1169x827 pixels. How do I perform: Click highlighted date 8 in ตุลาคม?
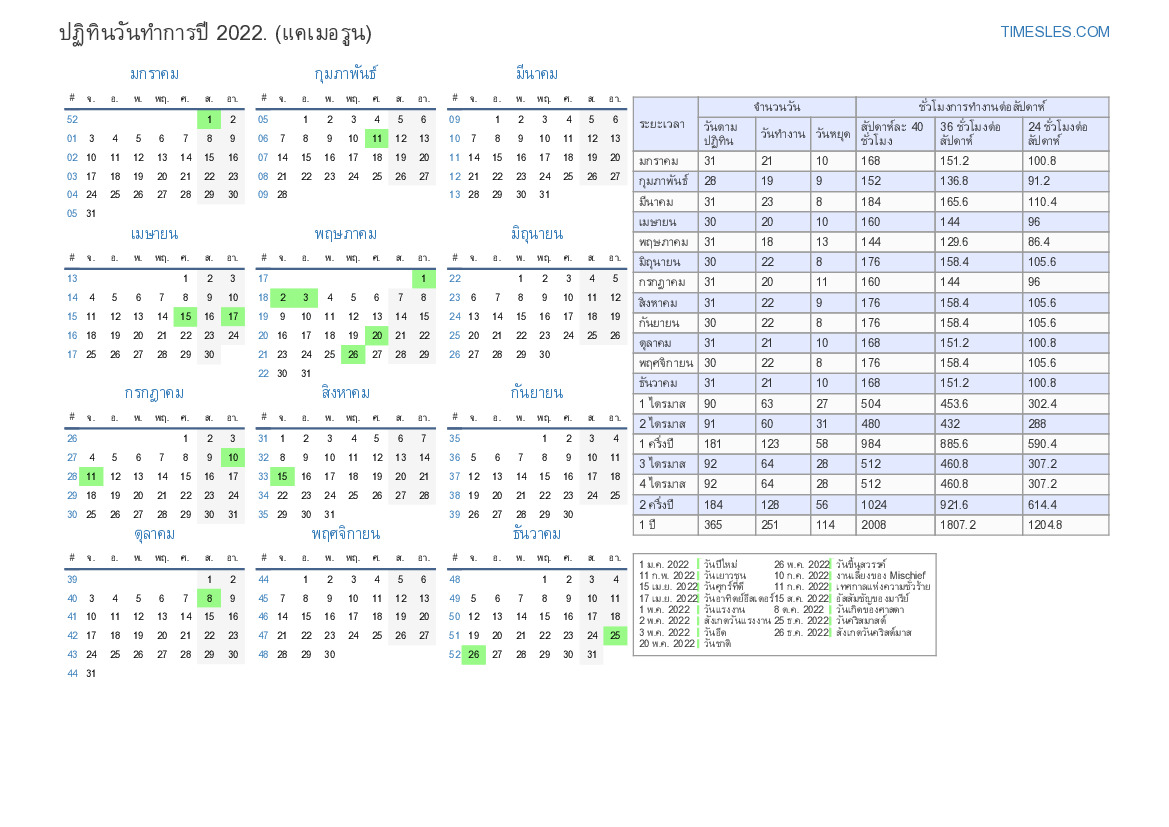click(209, 598)
